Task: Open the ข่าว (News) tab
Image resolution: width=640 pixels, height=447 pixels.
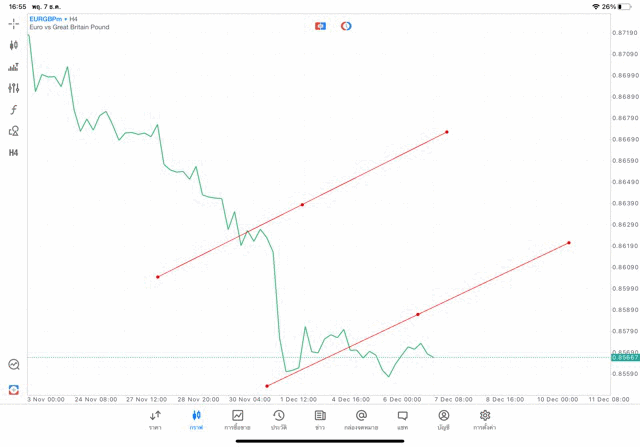Action: pos(320,419)
